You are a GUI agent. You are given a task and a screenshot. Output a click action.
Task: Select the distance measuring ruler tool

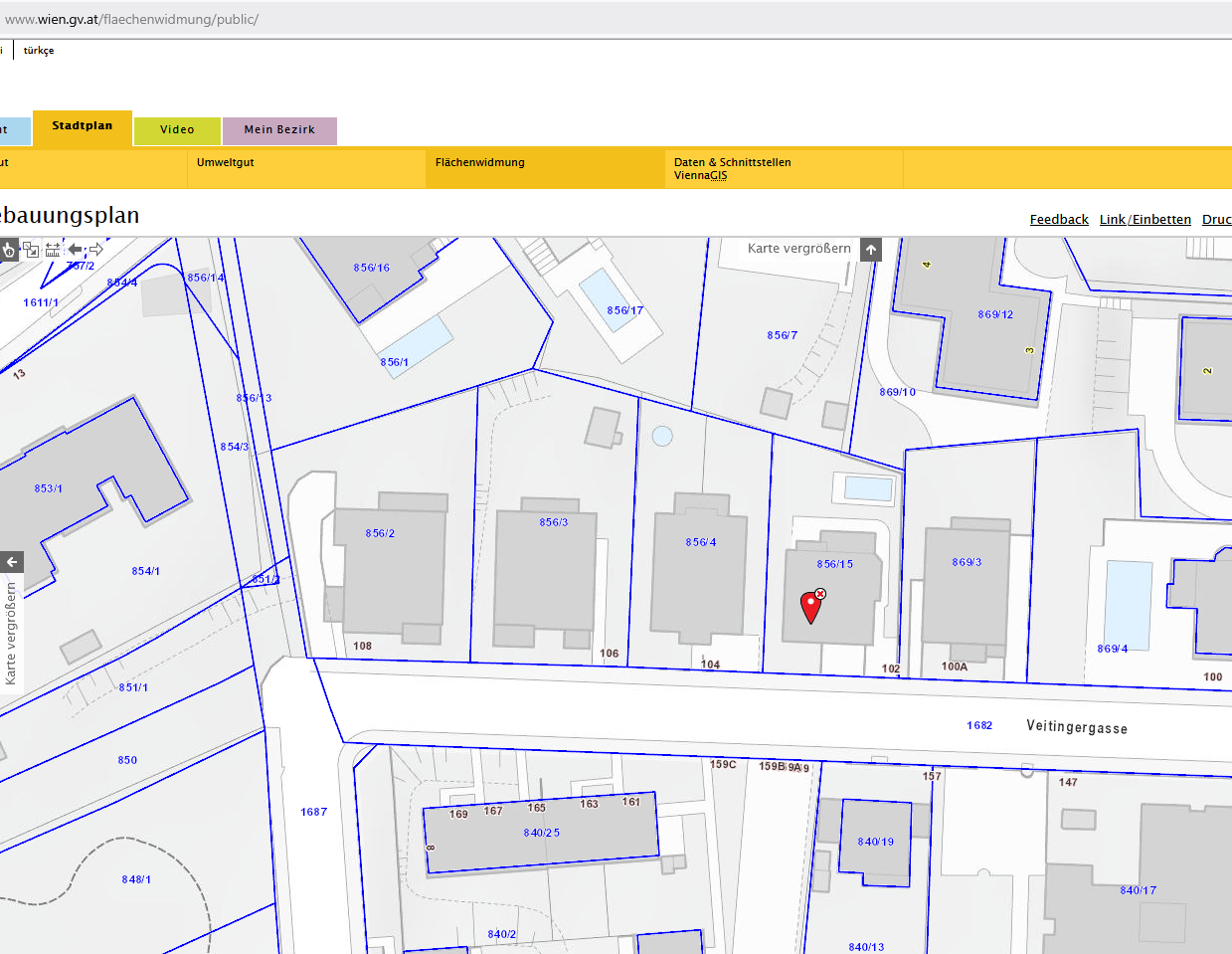click(53, 250)
